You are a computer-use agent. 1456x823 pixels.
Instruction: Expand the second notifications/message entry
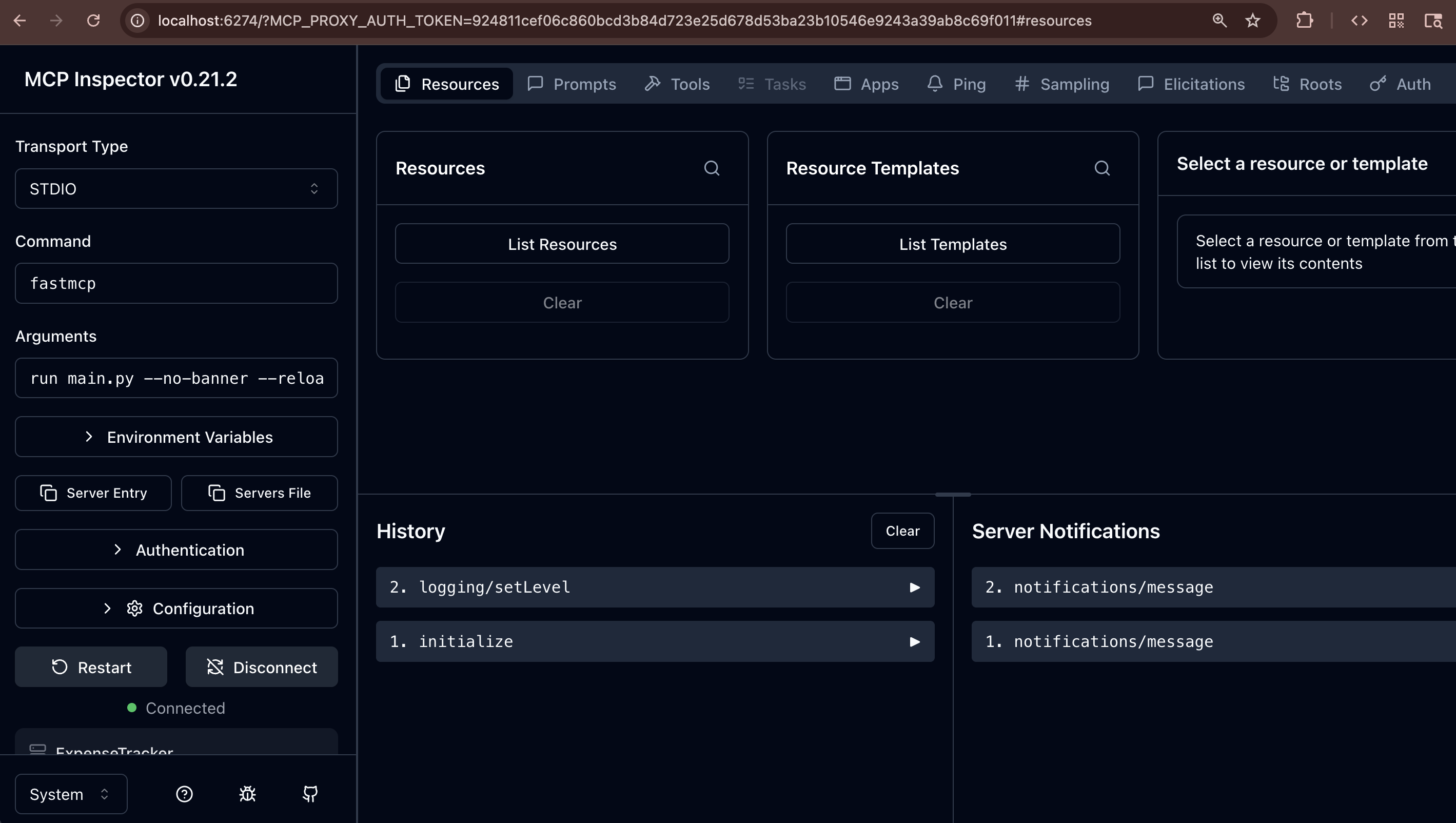(1213, 587)
